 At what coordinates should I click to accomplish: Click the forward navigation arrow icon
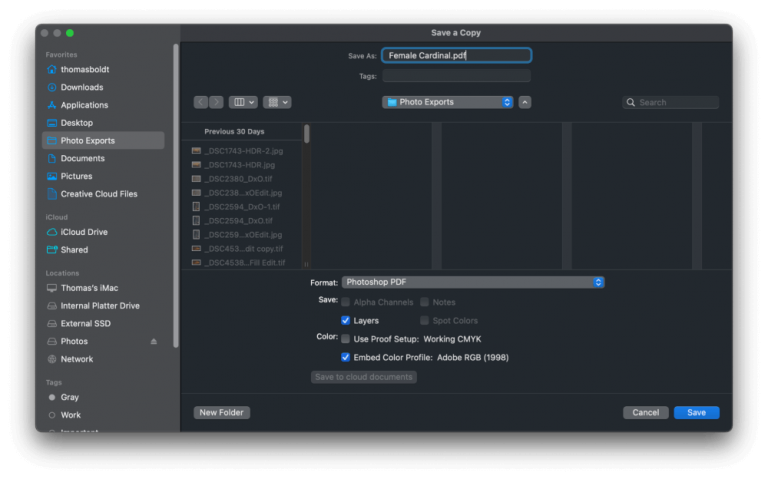point(216,102)
